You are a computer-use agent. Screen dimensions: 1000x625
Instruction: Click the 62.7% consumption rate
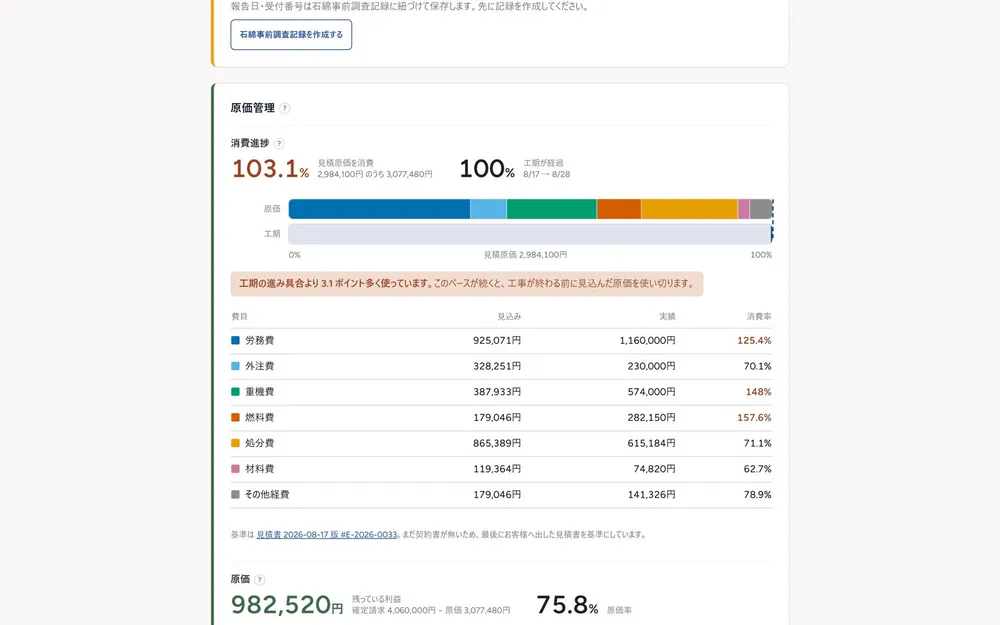758,469
